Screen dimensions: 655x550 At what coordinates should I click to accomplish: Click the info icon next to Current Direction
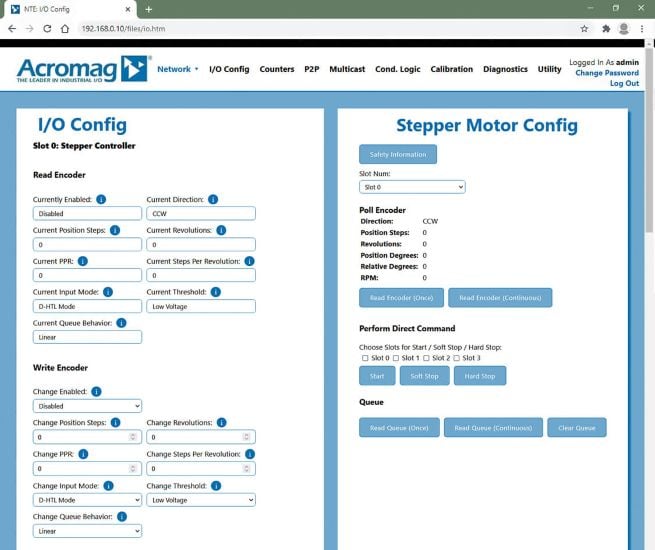click(213, 199)
